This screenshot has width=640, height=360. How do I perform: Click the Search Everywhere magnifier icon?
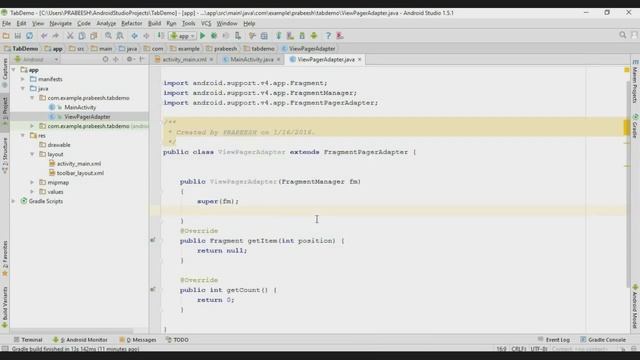coord(622,36)
